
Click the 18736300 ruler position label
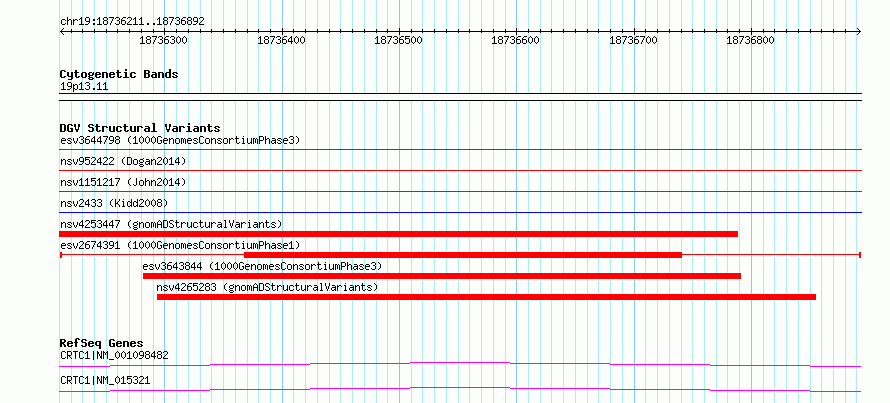163,41
